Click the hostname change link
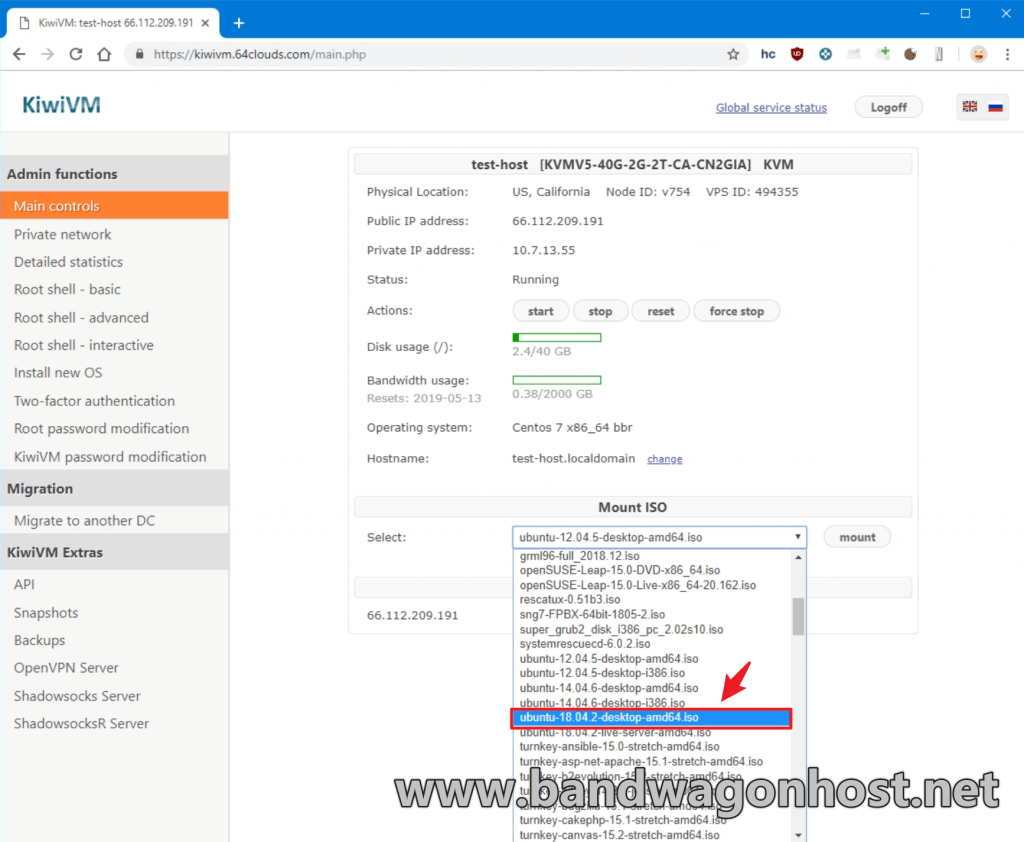The width and height of the screenshot is (1024, 842). 665,459
